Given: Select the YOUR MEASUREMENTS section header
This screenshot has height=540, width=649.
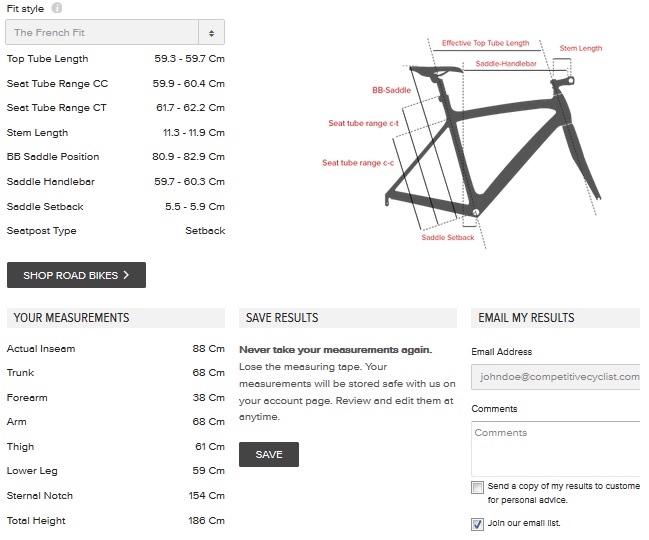Looking at the screenshot, I should click(71, 318).
